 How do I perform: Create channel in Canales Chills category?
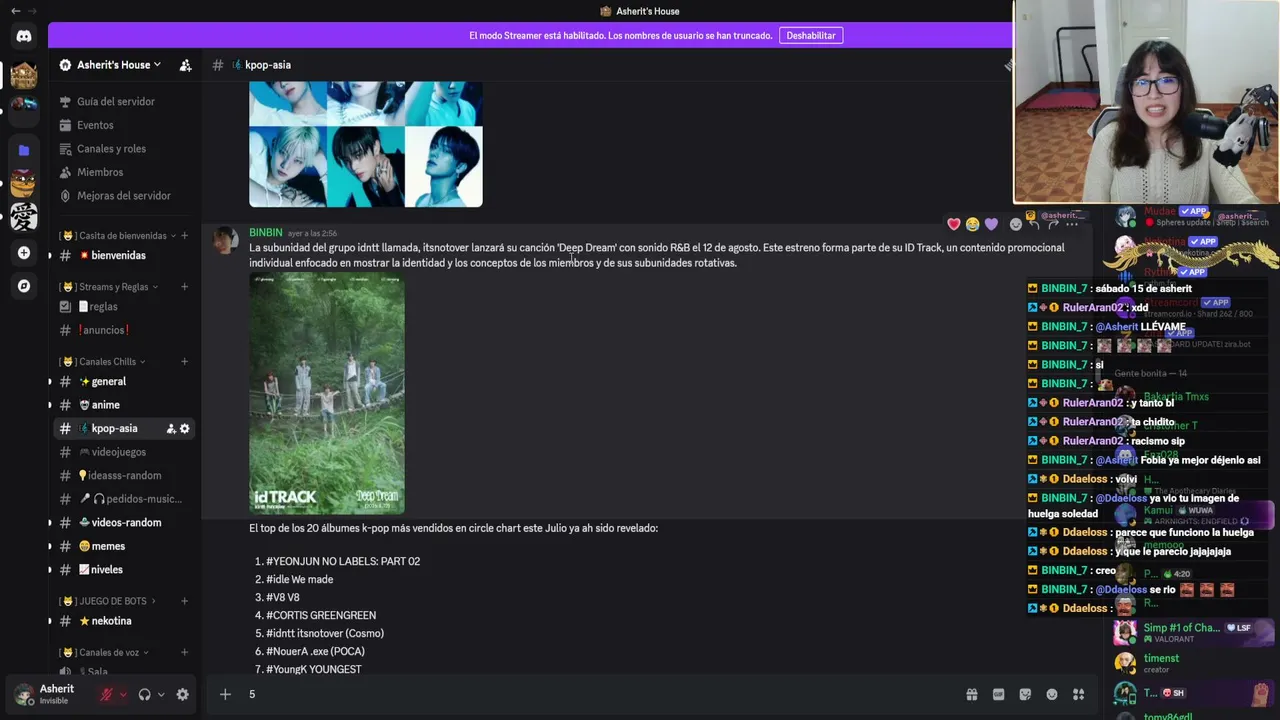tap(184, 361)
